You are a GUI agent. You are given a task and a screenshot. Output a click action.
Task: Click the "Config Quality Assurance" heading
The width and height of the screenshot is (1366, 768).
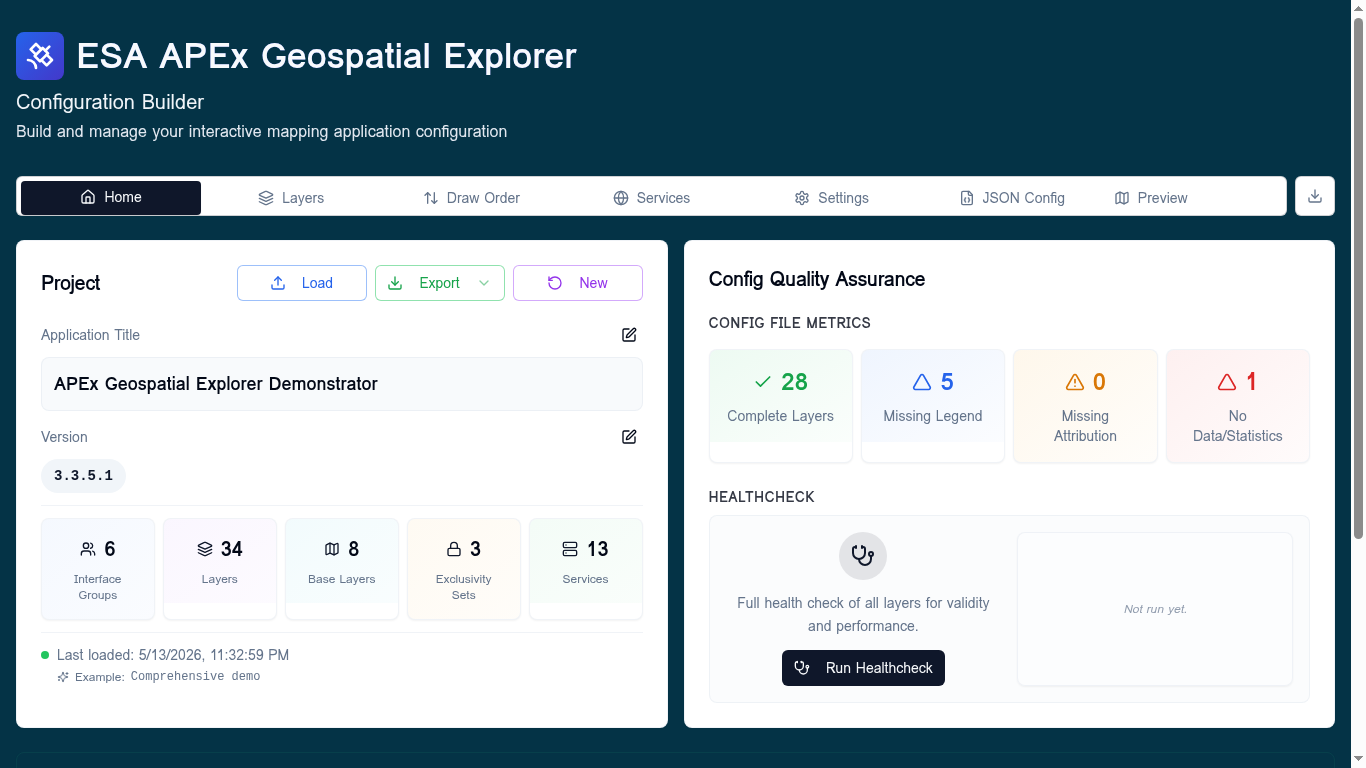pyautogui.click(x=817, y=279)
